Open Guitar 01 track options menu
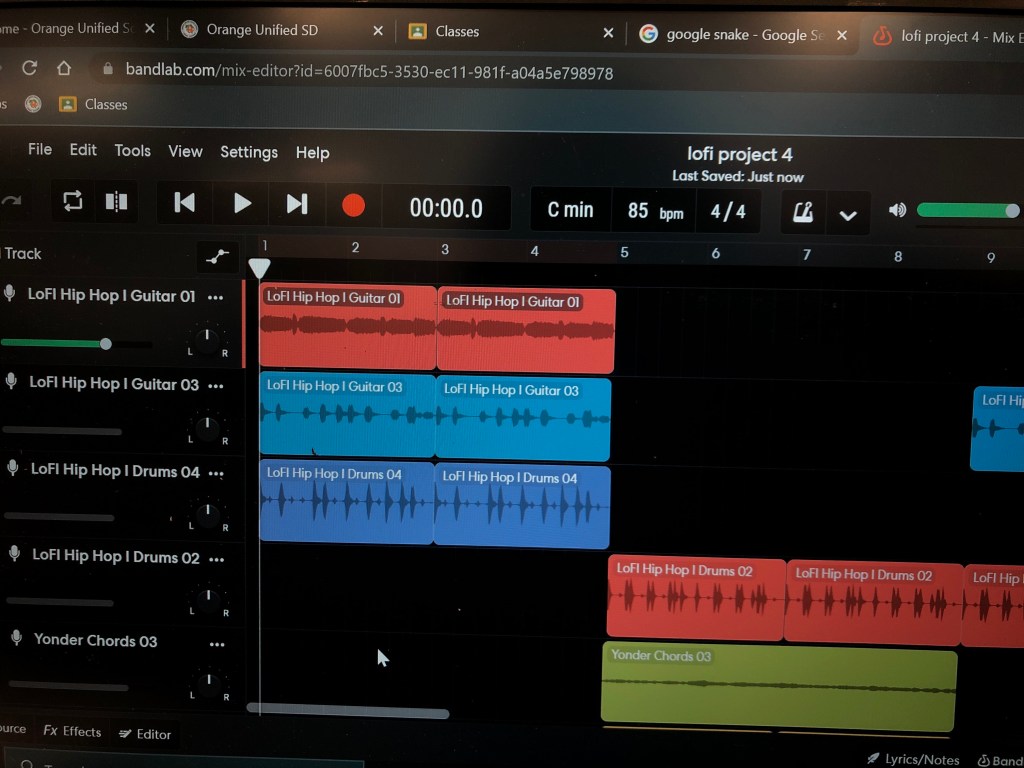The image size is (1024, 768). [215, 297]
